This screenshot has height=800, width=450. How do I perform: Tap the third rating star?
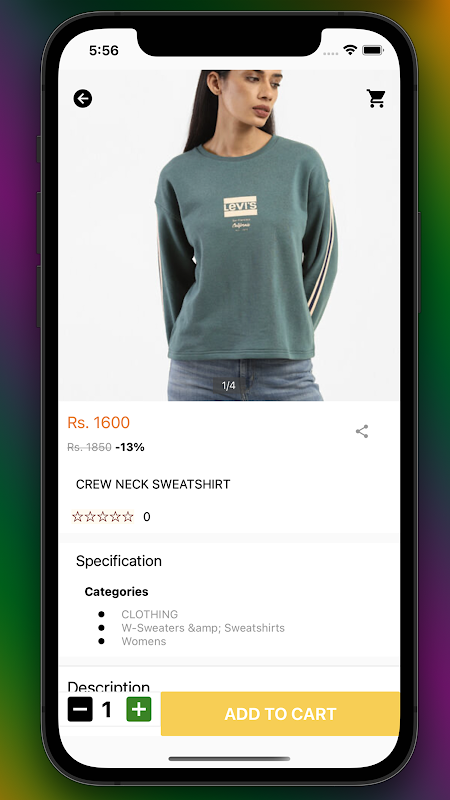pyautogui.click(x=103, y=517)
